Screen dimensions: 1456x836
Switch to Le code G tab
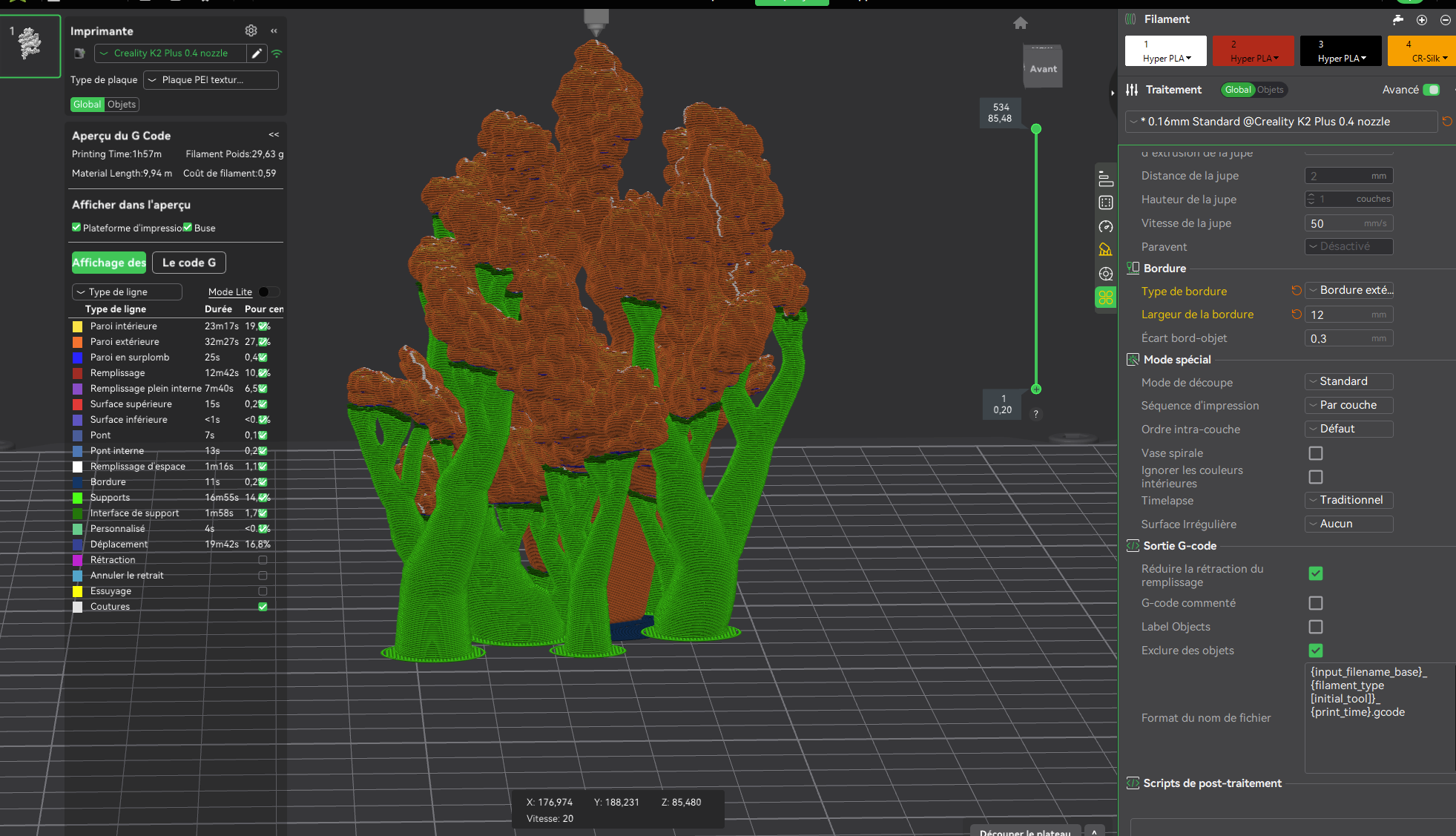pyautogui.click(x=189, y=263)
